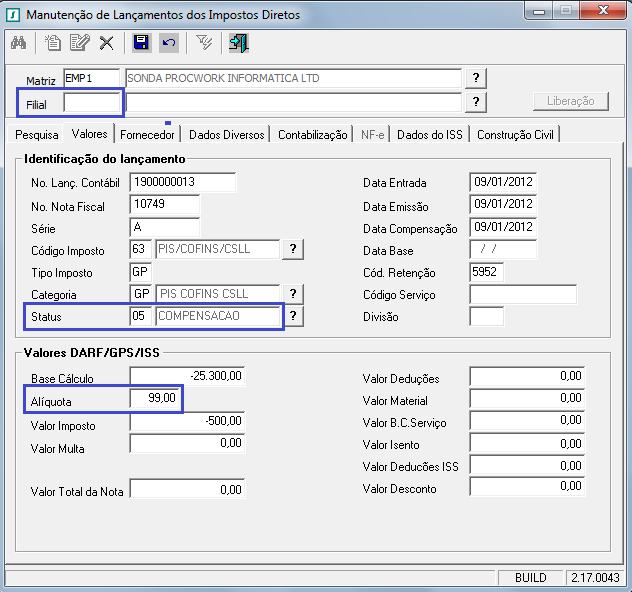
Task: Open lookup for Matriz field
Action: coord(476,78)
